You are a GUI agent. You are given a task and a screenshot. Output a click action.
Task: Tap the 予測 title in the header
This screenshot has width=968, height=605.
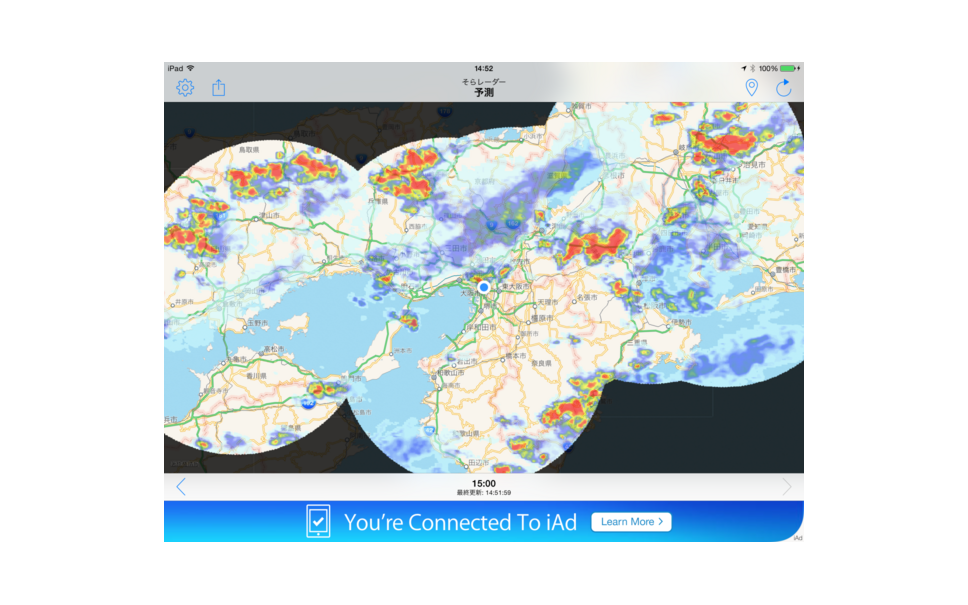click(x=484, y=93)
